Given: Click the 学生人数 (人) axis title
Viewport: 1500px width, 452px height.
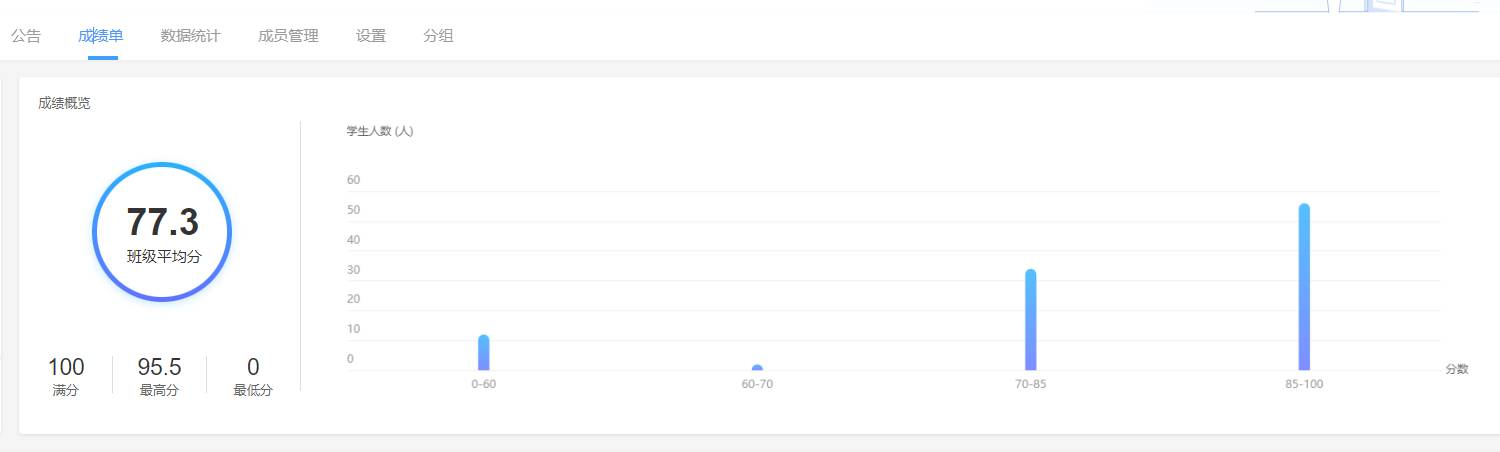Looking at the screenshot, I should (380, 131).
